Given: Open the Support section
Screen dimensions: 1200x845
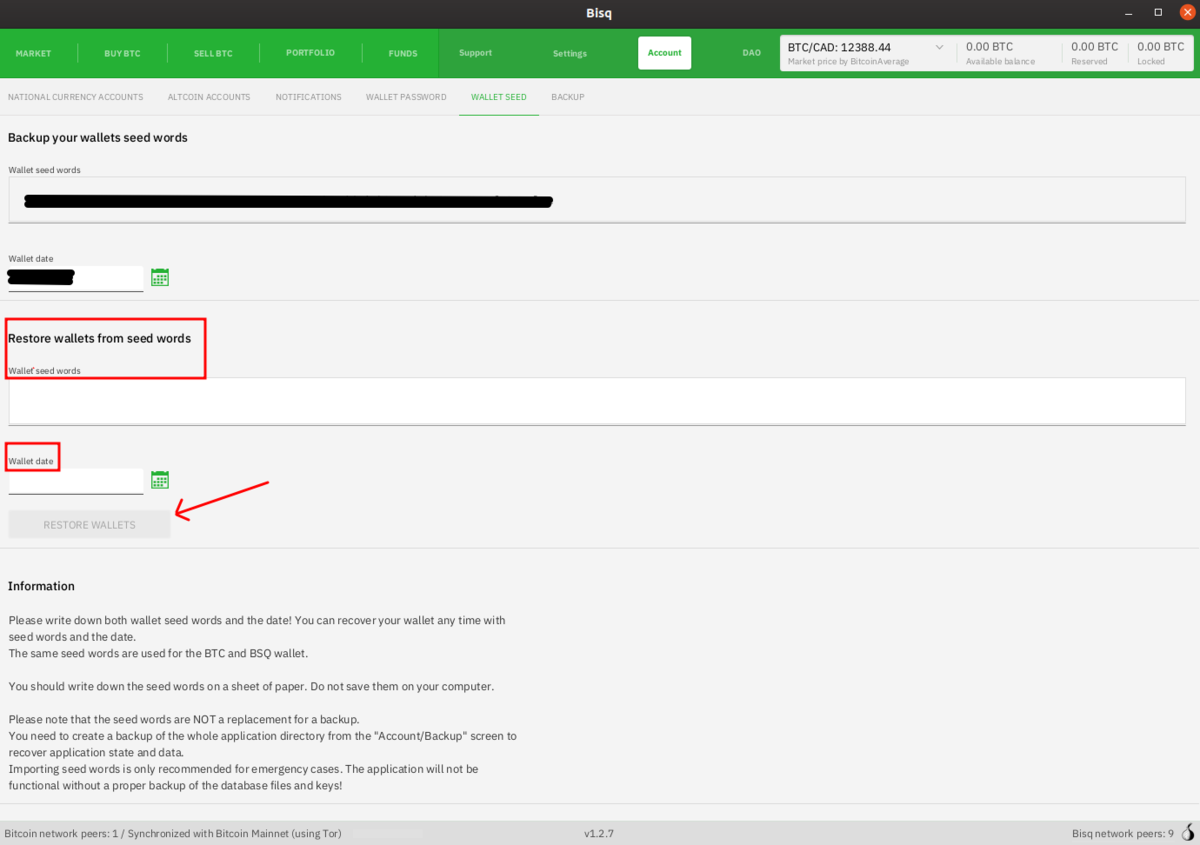Looking at the screenshot, I should pyautogui.click(x=475, y=53).
